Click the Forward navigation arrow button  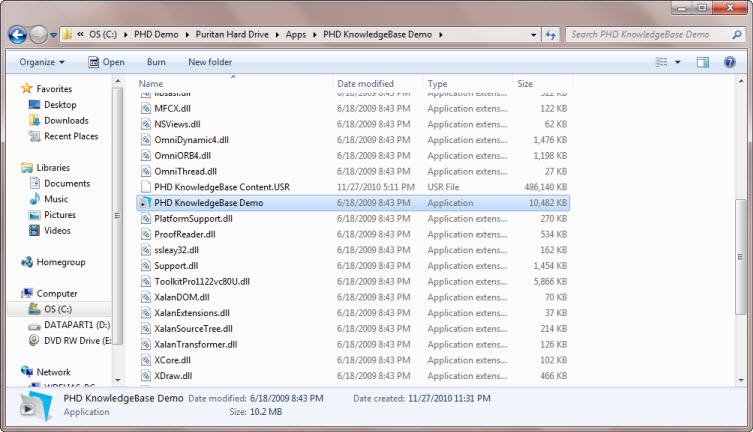(x=38, y=35)
